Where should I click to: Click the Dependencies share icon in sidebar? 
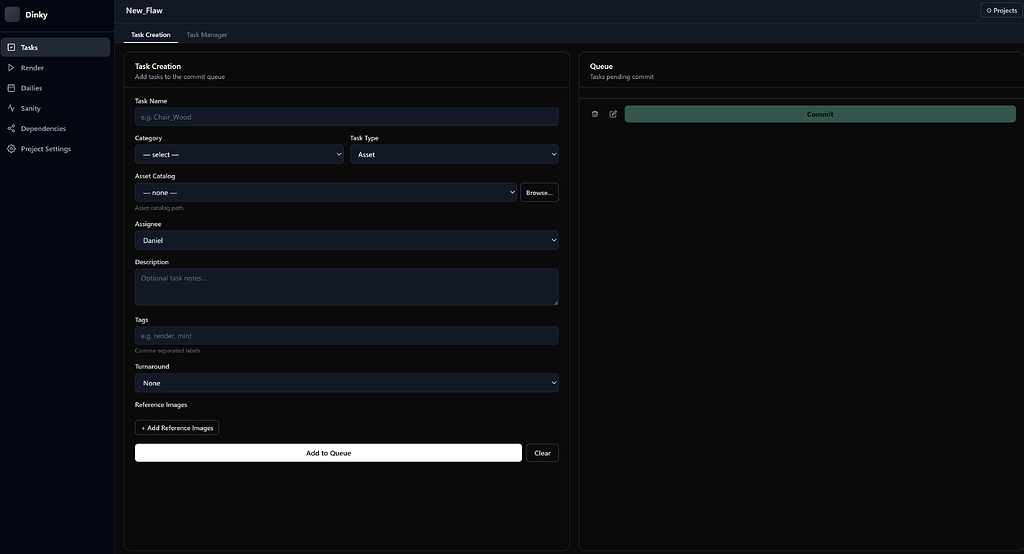(x=11, y=128)
